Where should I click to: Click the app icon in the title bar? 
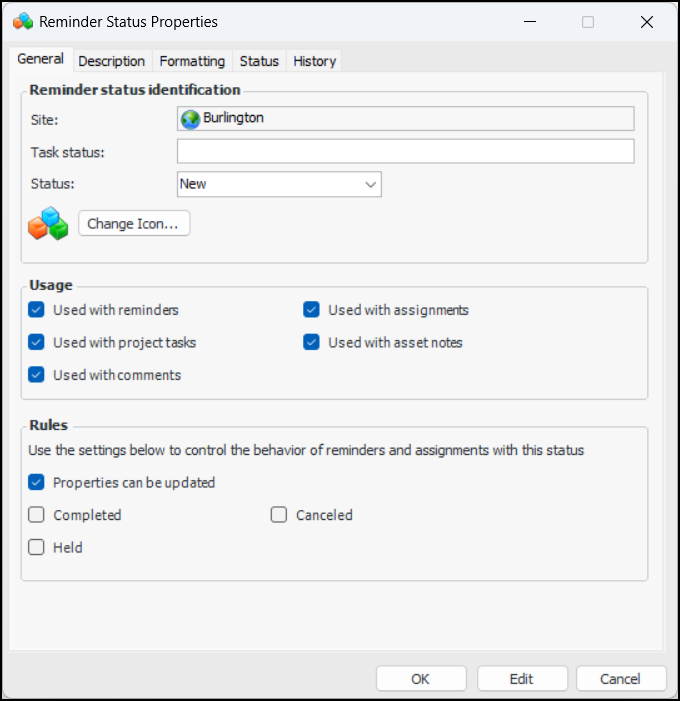22,21
